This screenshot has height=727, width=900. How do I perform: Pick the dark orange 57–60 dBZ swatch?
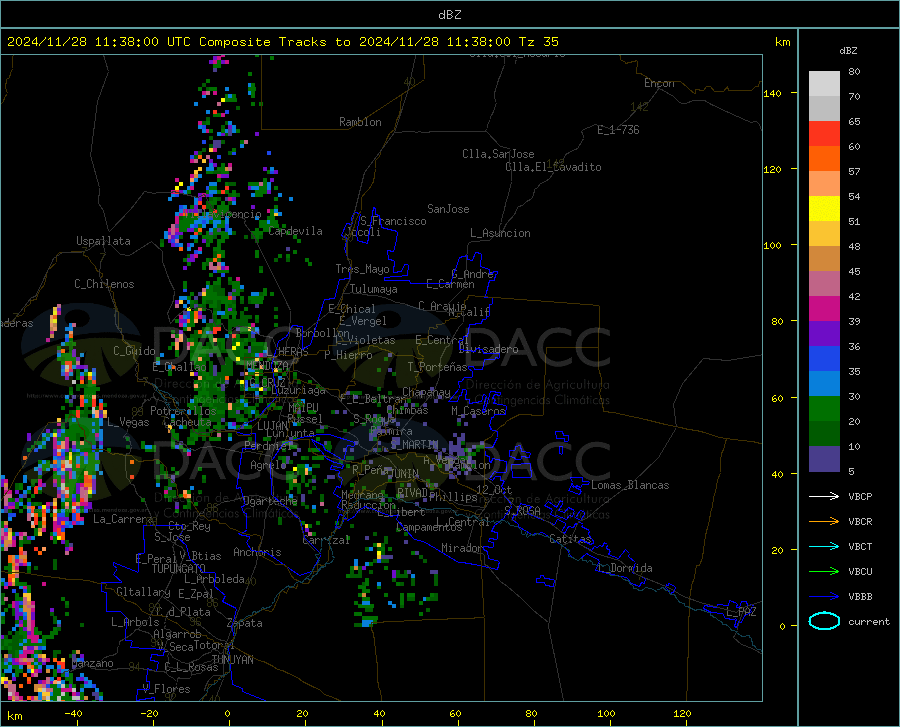tap(824, 159)
